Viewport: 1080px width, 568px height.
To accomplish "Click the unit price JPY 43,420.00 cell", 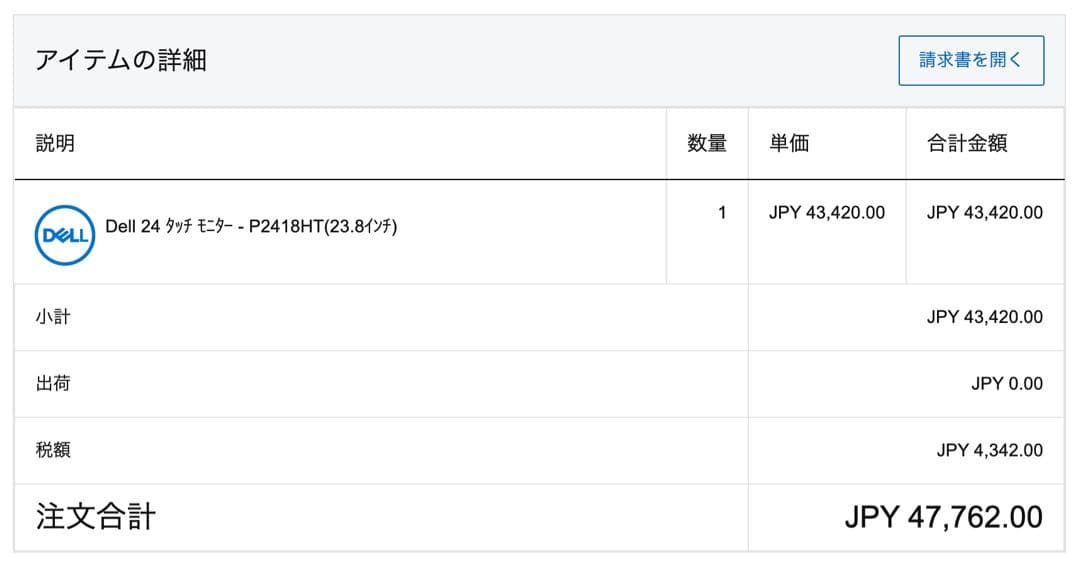I will (x=827, y=212).
